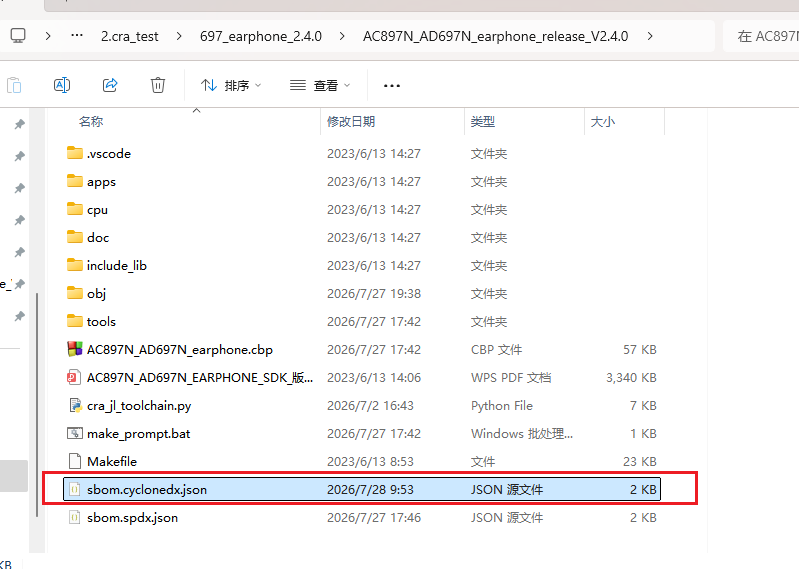Expand the chevron after 697_earphone_2.4.0
This screenshot has width=799, height=569.
click(342, 36)
